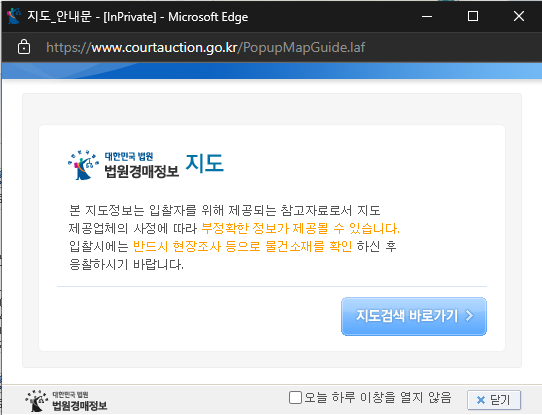Click the footer 법원경매정보 logo
The height and width of the screenshot is (415, 542).
pyautogui.click(x=66, y=401)
